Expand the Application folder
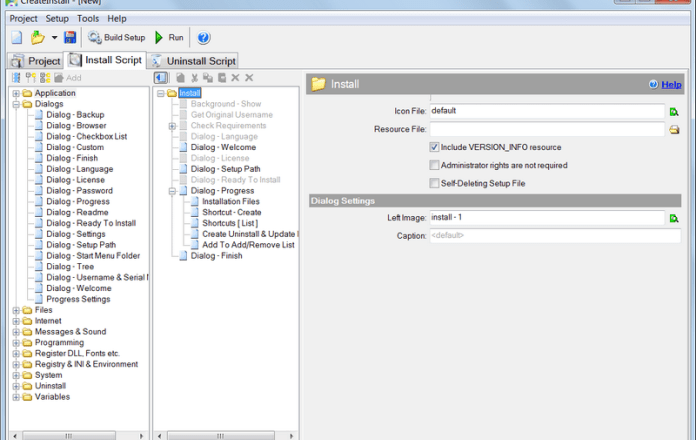The image size is (696, 440). pyautogui.click(x=16, y=93)
